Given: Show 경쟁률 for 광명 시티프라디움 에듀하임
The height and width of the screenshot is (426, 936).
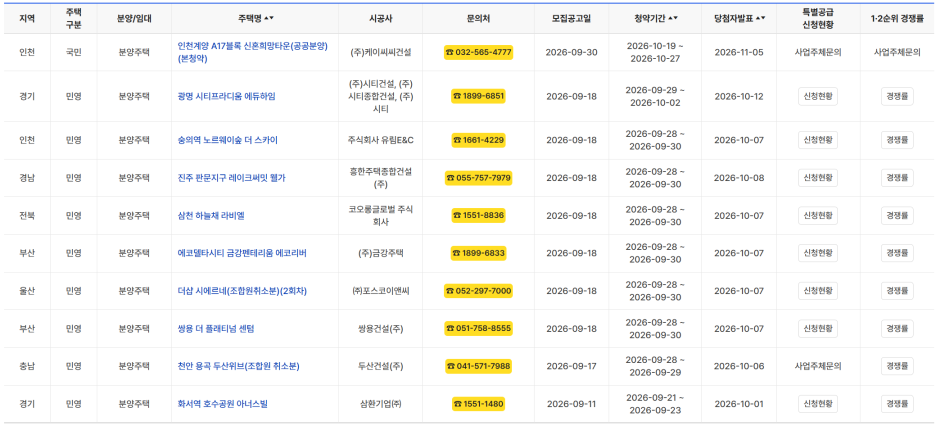Looking at the screenshot, I should (897, 96).
